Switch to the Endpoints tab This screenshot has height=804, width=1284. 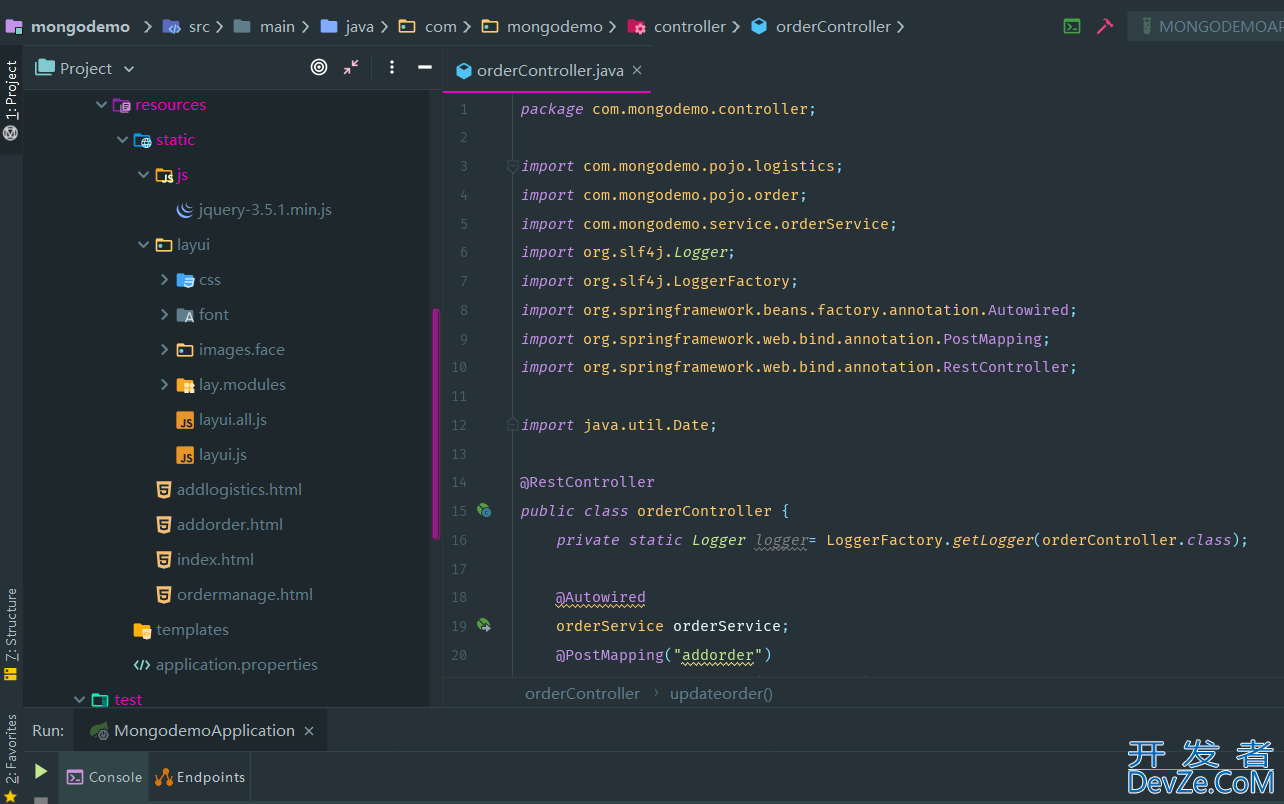click(x=200, y=777)
